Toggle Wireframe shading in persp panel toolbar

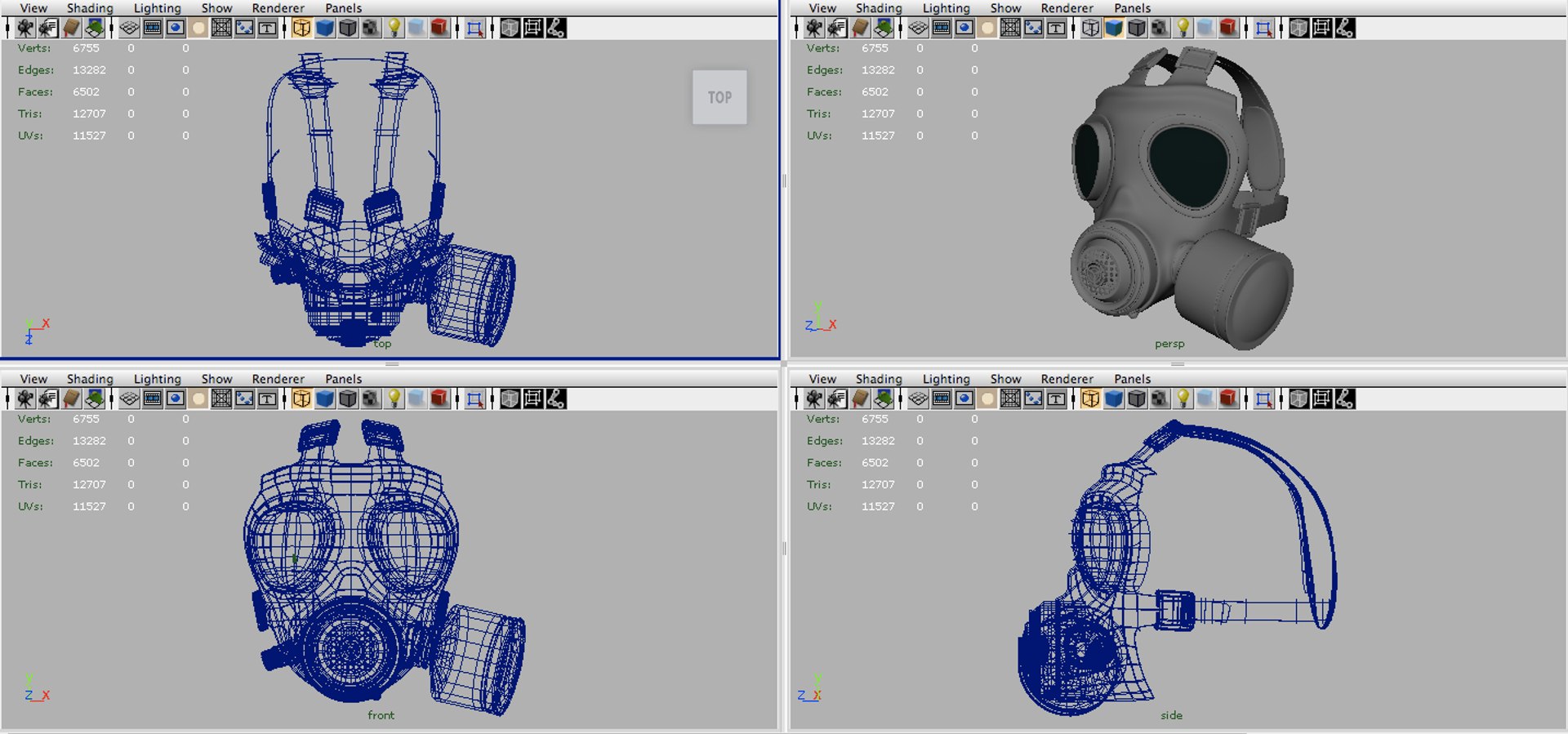point(1090,29)
